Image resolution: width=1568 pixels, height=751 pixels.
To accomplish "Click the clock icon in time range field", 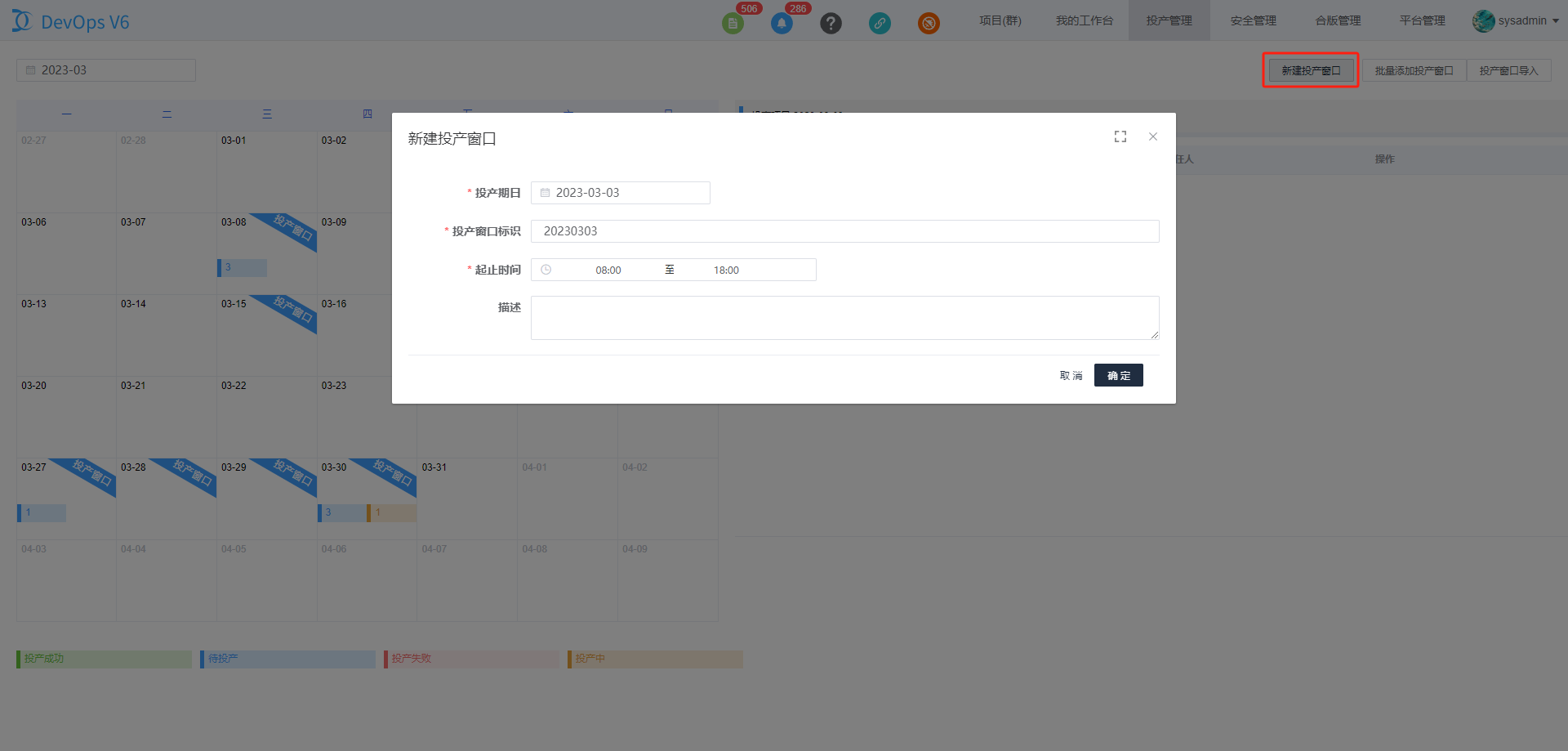I will [546, 270].
